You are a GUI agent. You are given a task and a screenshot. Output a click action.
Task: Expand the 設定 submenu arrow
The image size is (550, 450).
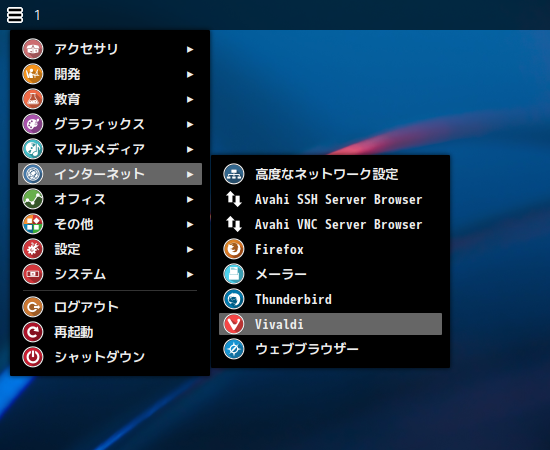pyautogui.click(x=190, y=249)
